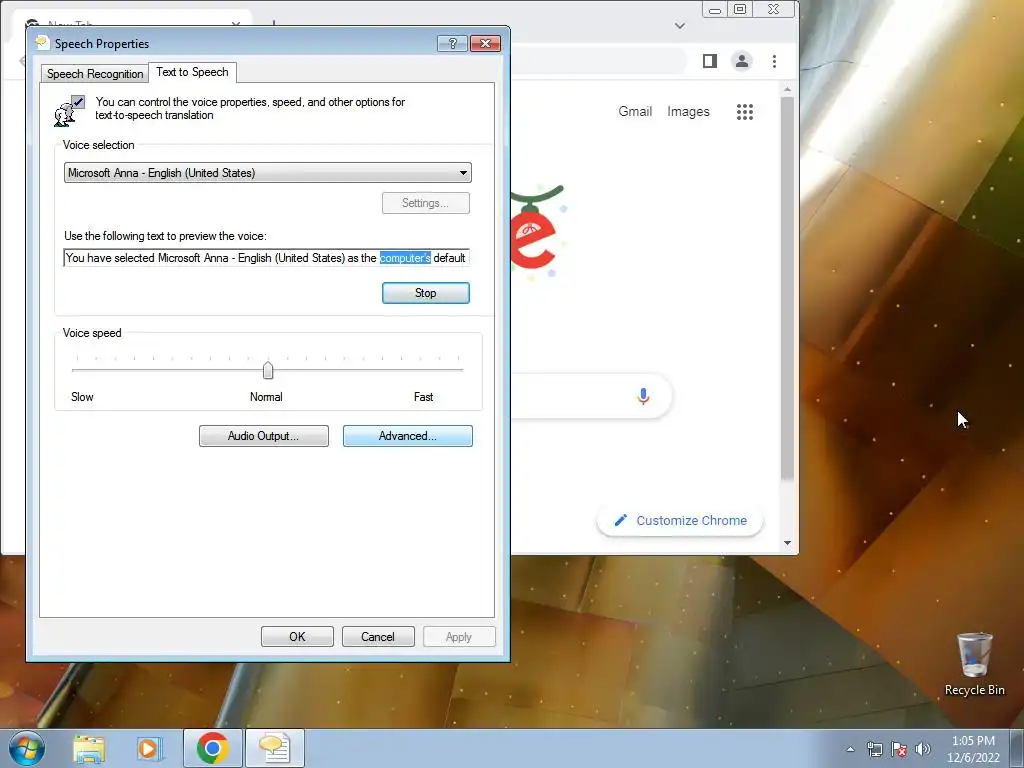1024x768 pixels.
Task: Open the Action Center flag icon
Action: click(x=899, y=749)
